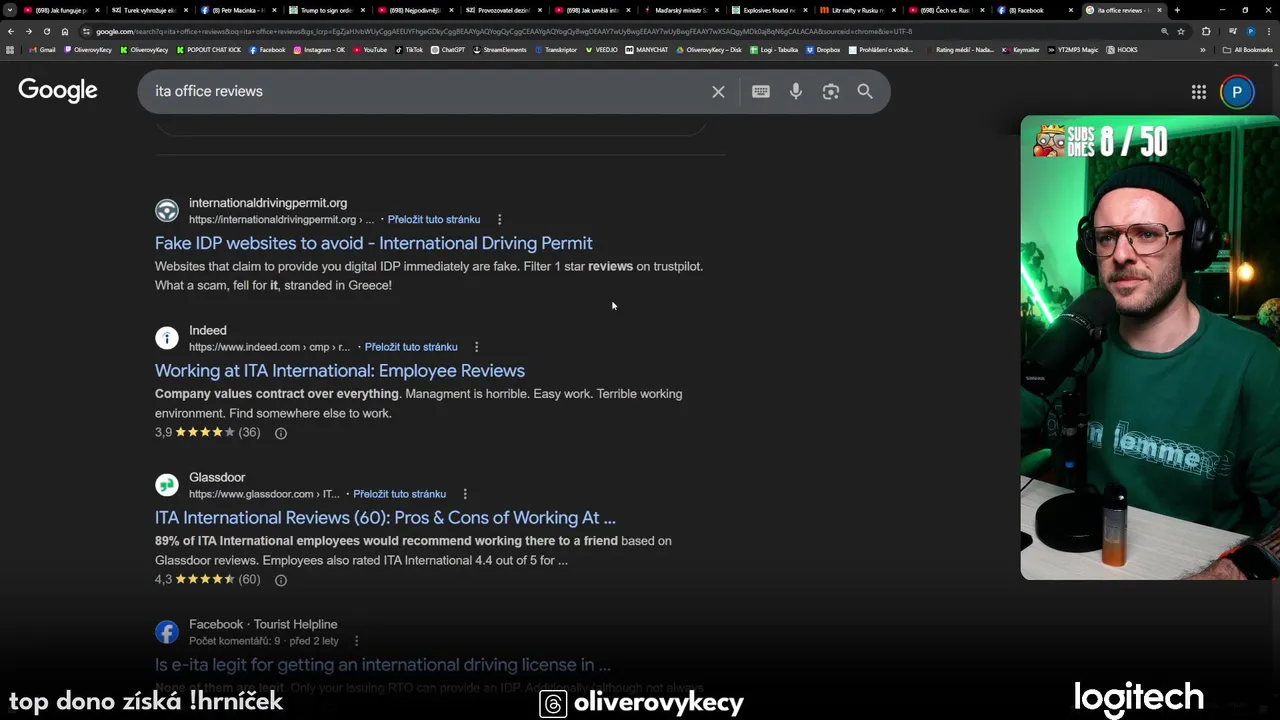The image size is (1280, 720).
Task: Open more options for the Glassdoor result
Action: pos(465,494)
